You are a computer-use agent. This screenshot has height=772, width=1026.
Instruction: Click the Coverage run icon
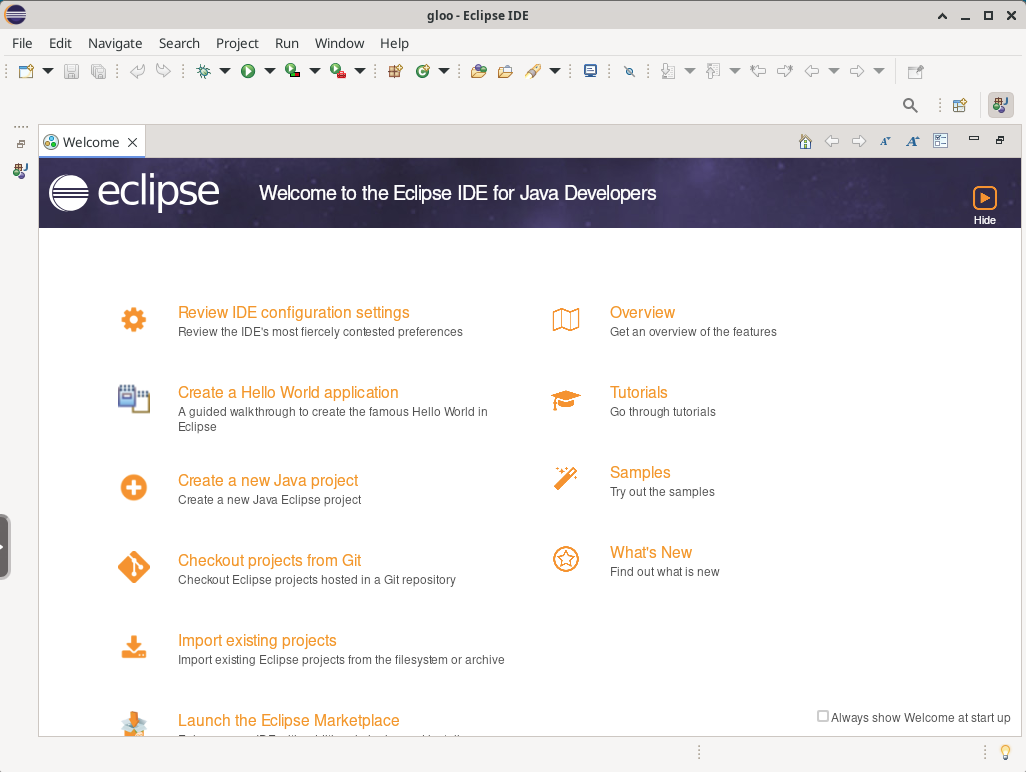pos(293,71)
